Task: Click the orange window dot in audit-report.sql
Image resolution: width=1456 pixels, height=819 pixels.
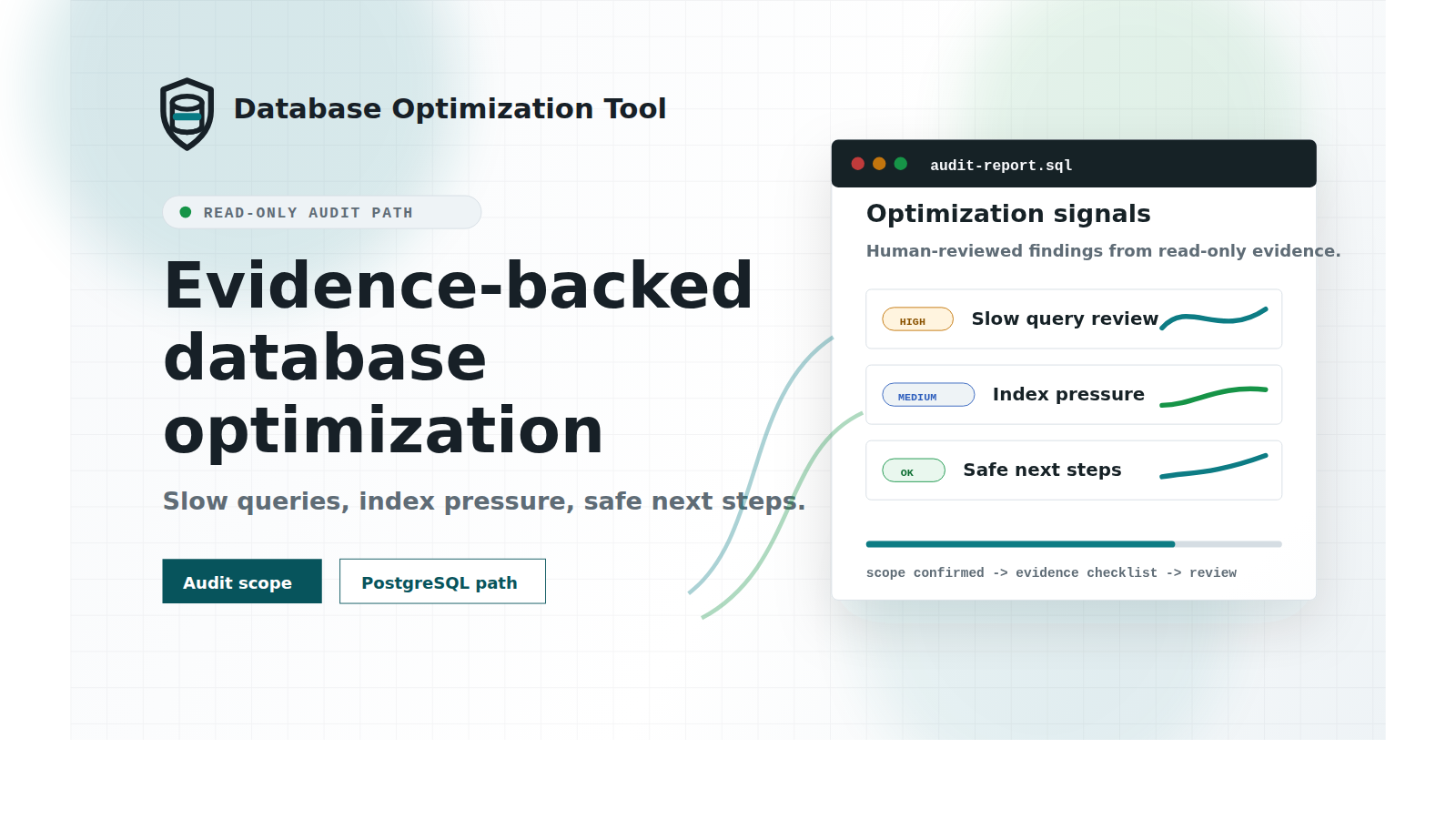Action: click(879, 164)
